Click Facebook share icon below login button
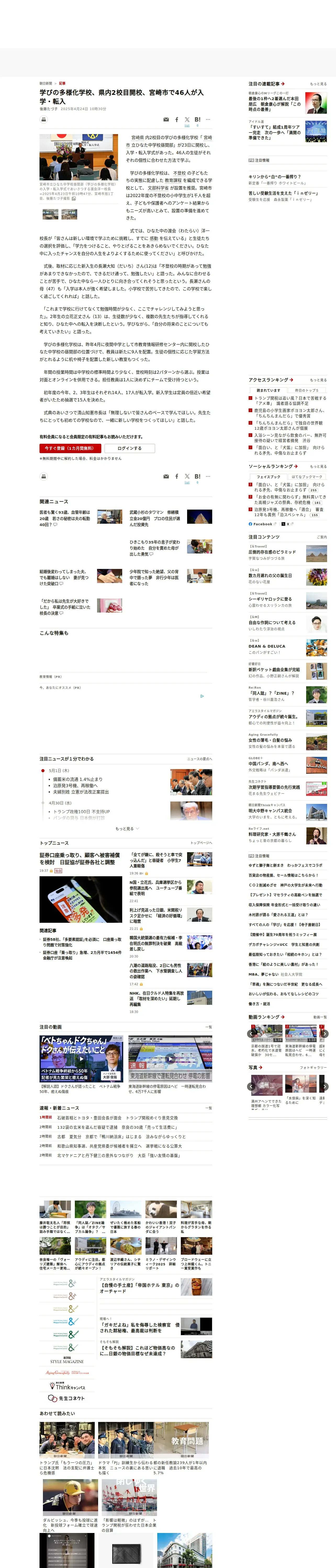This screenshot has height=1568, width=336. (x=177, y=477)
